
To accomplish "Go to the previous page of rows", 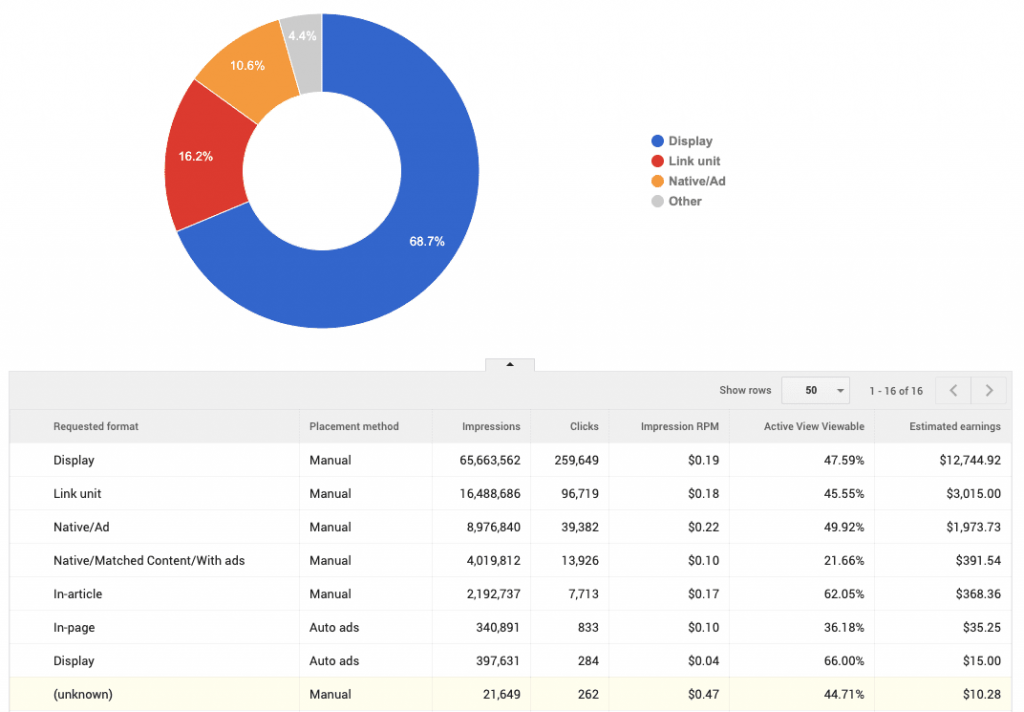I will click(x=953, y=391).
